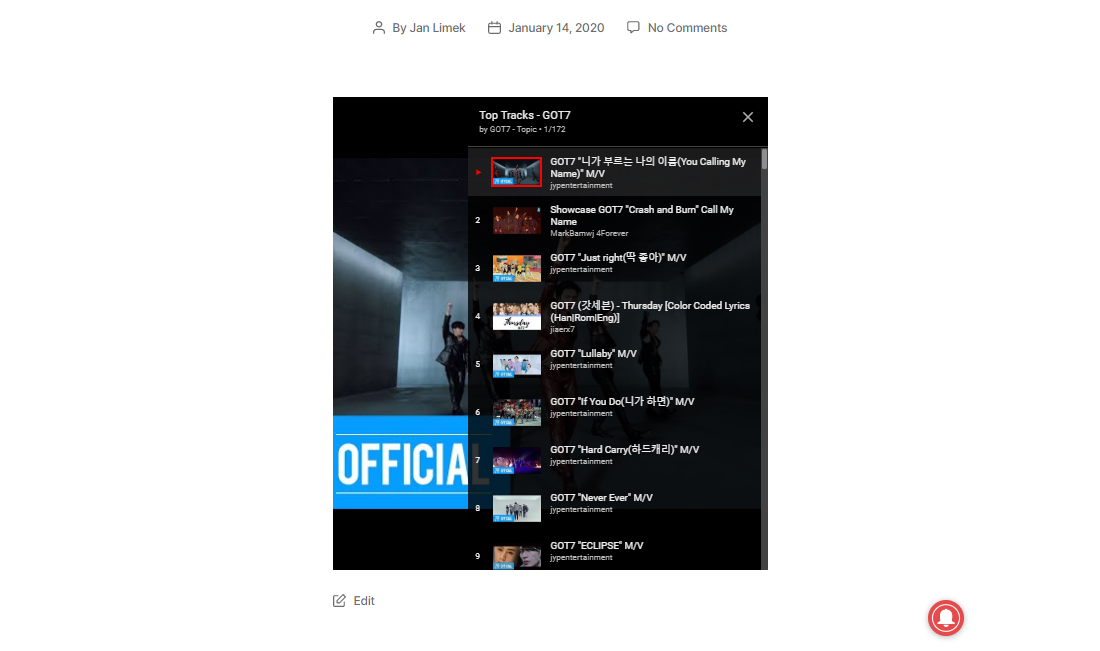Screen dimensions: 1100x651
Task: Play GOT7 Just right M/V
Action: (618, 257)
